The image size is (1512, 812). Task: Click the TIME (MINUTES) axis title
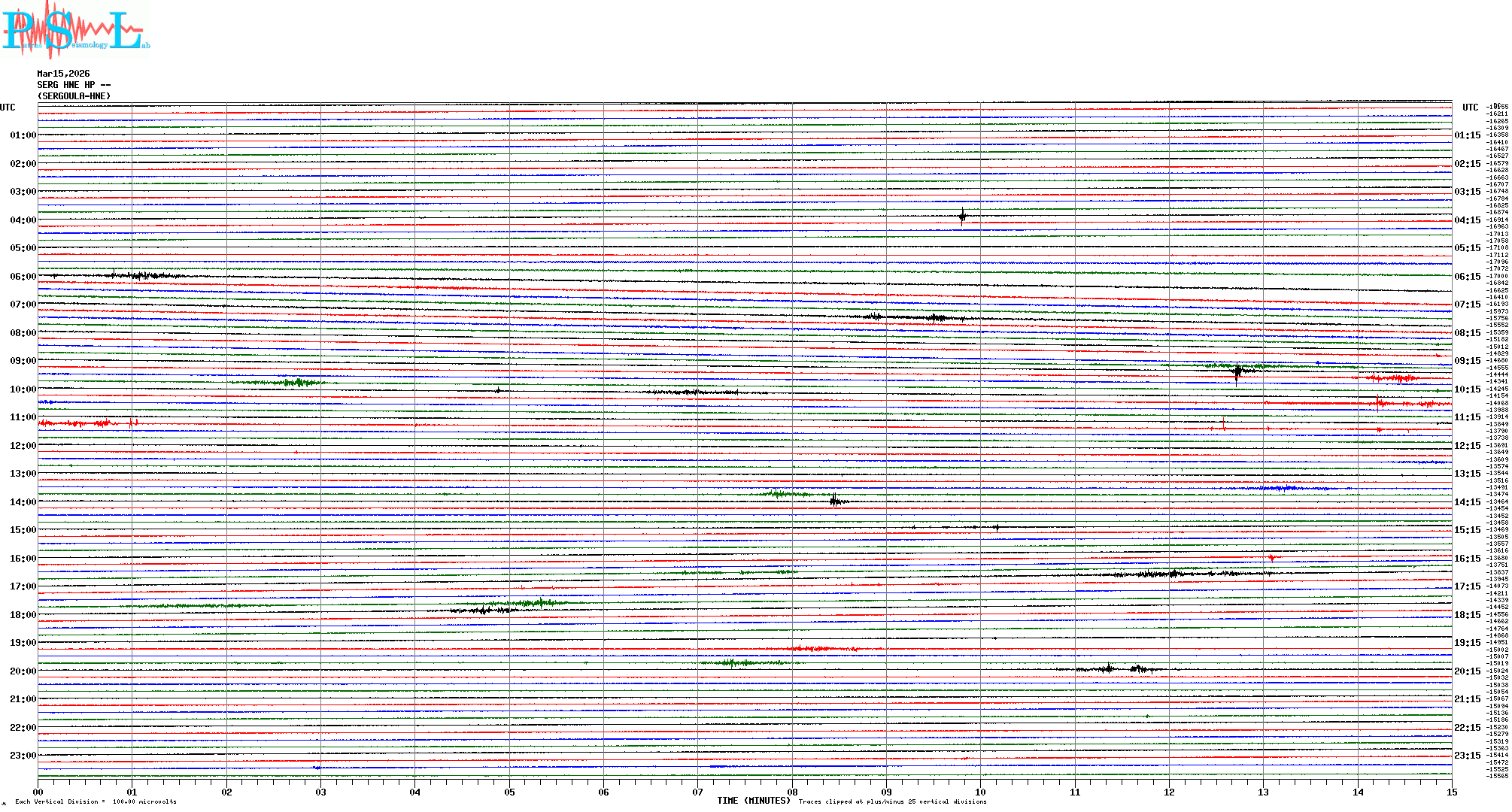point(754,801)
